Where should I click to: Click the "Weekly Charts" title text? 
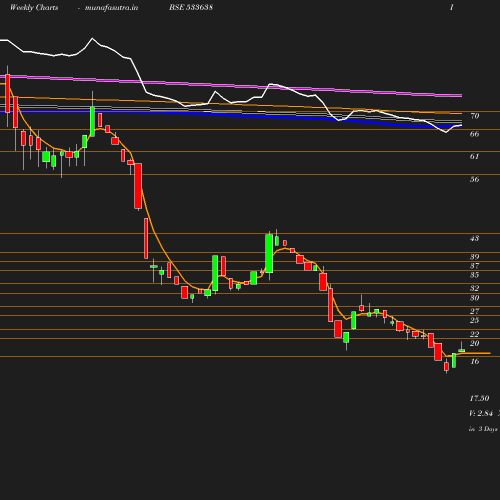(x=34, y=8)
